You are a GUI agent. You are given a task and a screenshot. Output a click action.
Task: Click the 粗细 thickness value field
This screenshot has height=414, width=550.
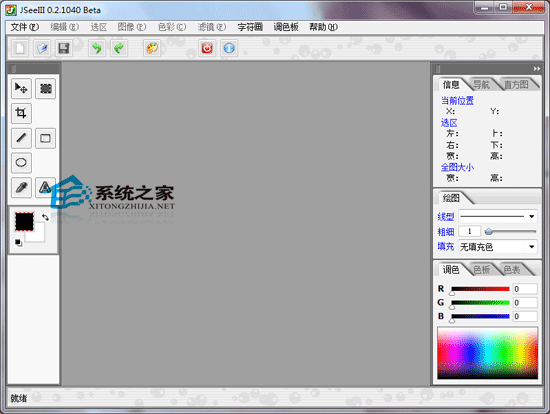tap(469, 231)
